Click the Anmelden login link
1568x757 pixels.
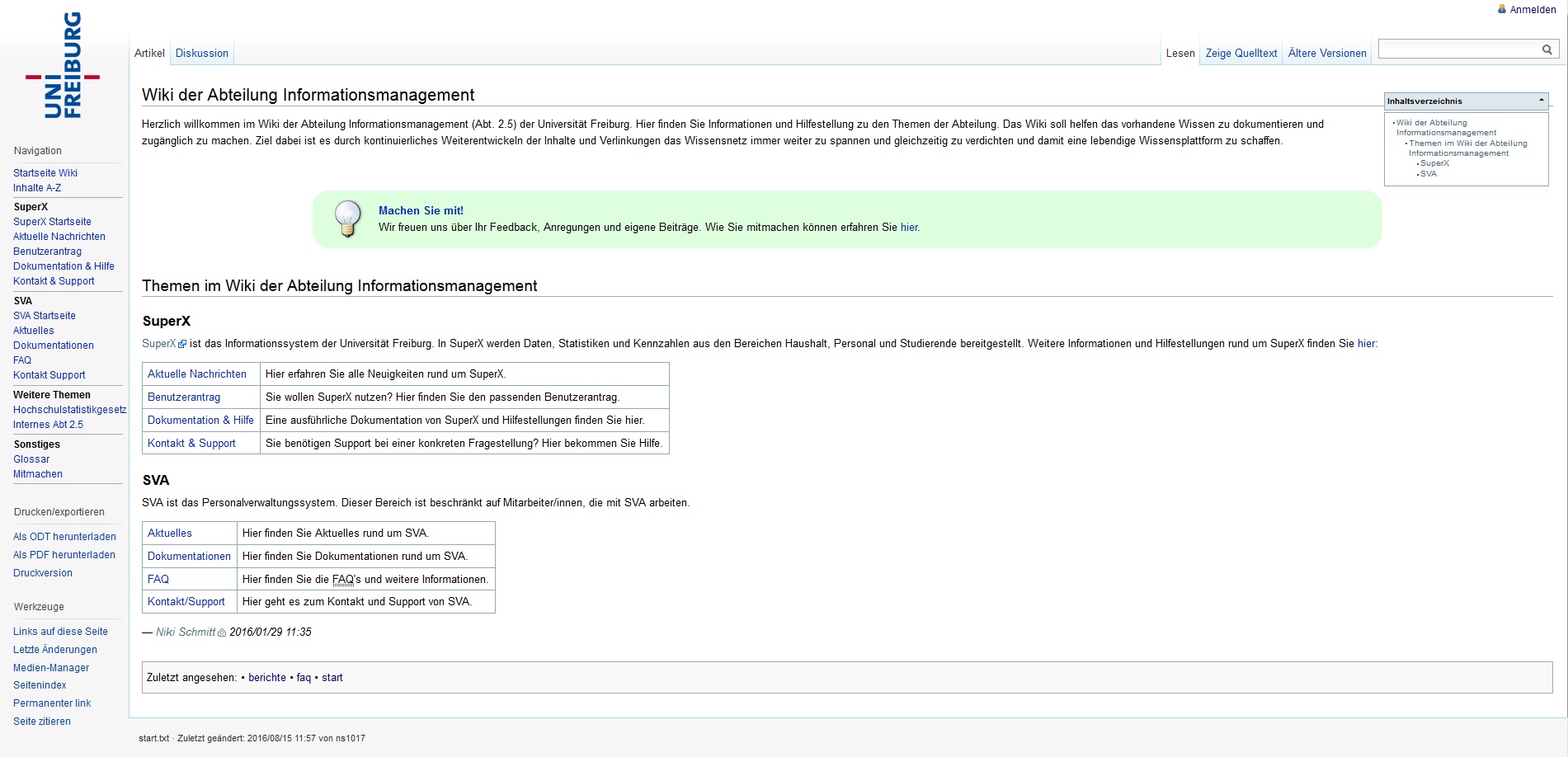[1533, 10]
